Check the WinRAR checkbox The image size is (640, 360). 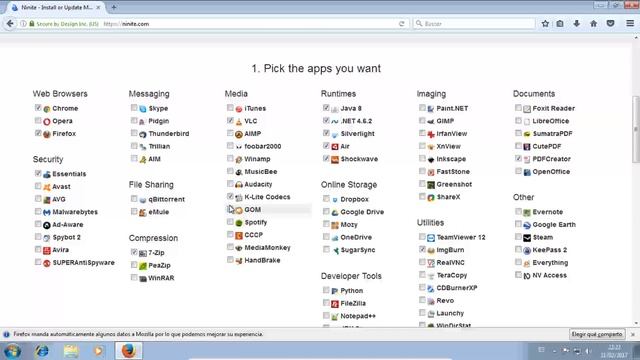pyautogui.click(x=134, y=277)
